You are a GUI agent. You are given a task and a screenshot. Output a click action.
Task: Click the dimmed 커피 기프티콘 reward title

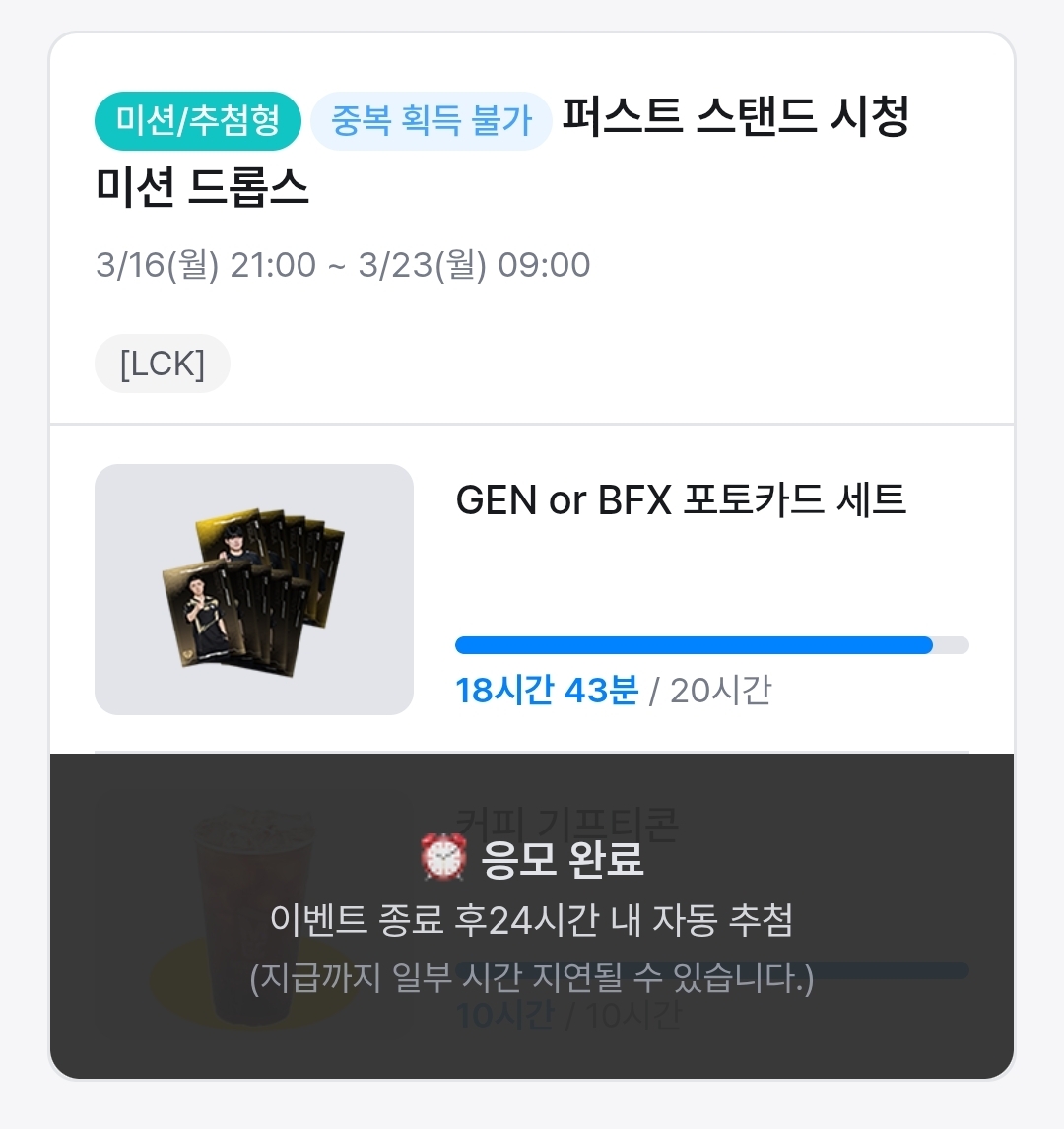(x=566, y=826)
